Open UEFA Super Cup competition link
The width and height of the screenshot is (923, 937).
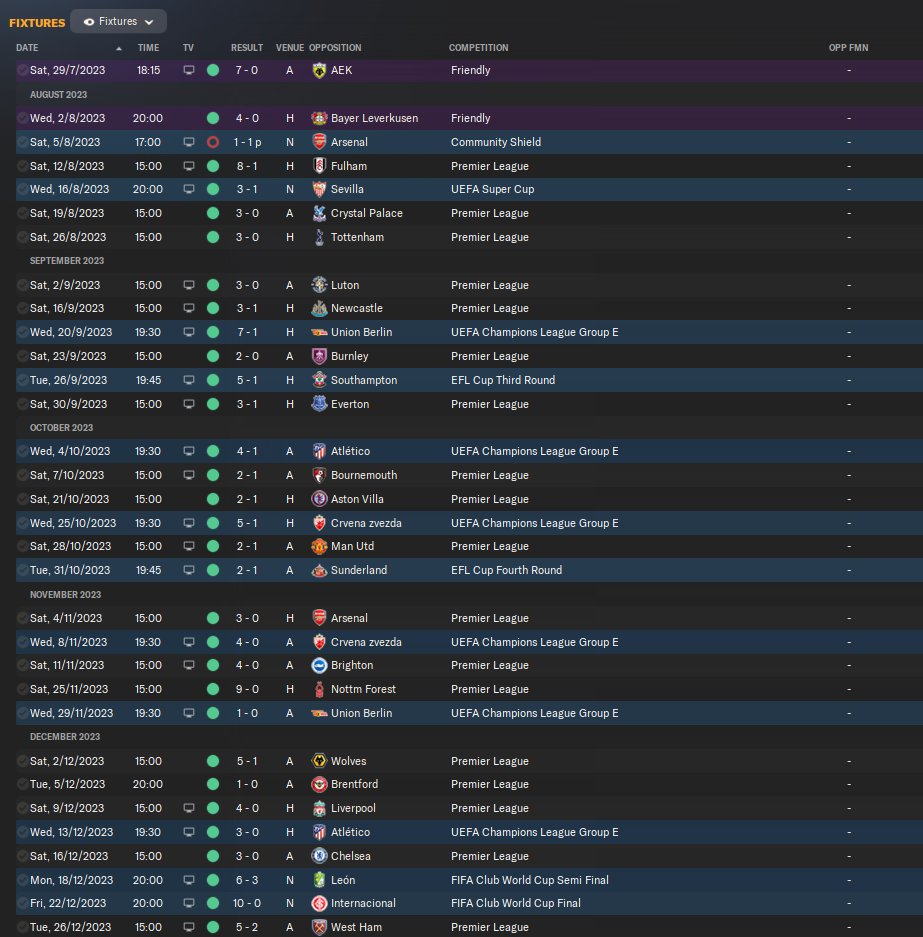click(492, 189)
